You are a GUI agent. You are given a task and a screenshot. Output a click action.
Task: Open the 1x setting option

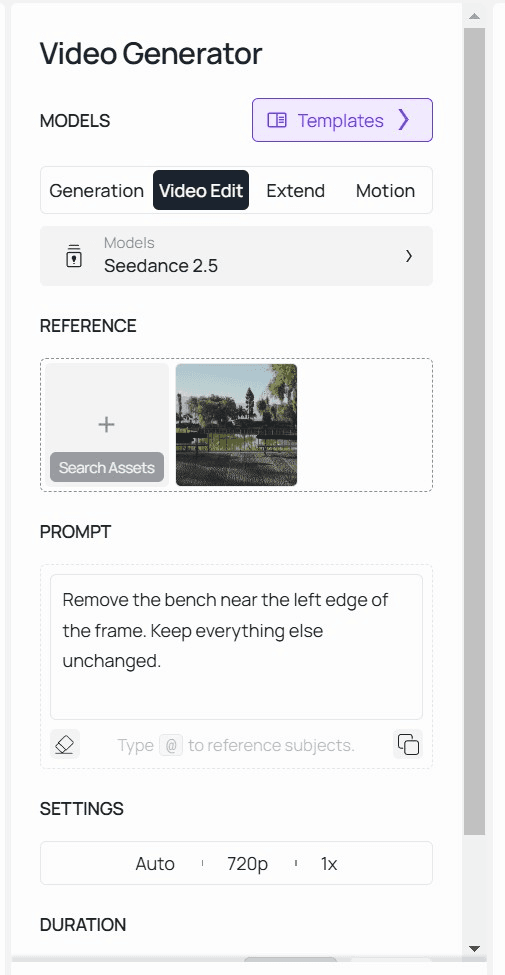(x=329, y=864)
